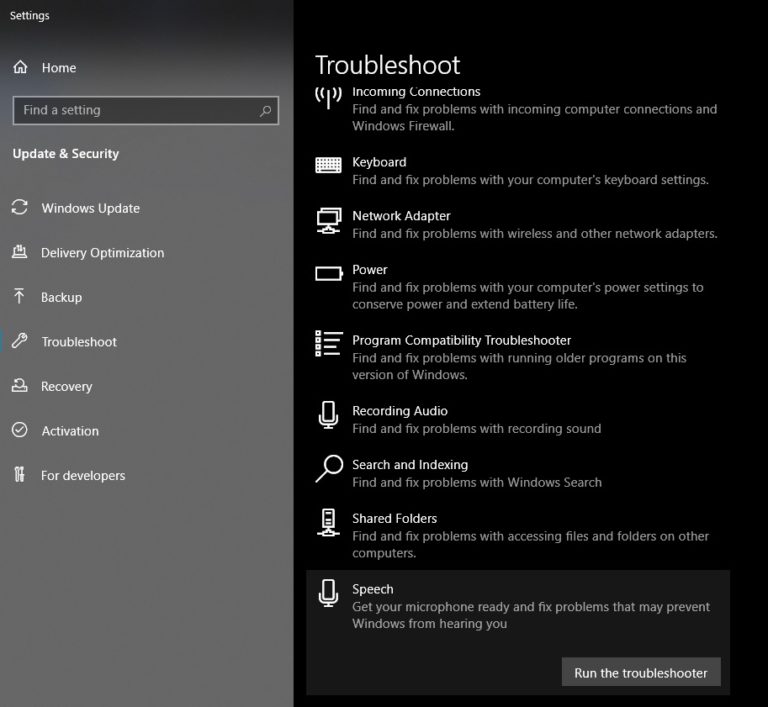Click the Power battery icon
Viewport: 768px width, 707px height.
(329, 273)
